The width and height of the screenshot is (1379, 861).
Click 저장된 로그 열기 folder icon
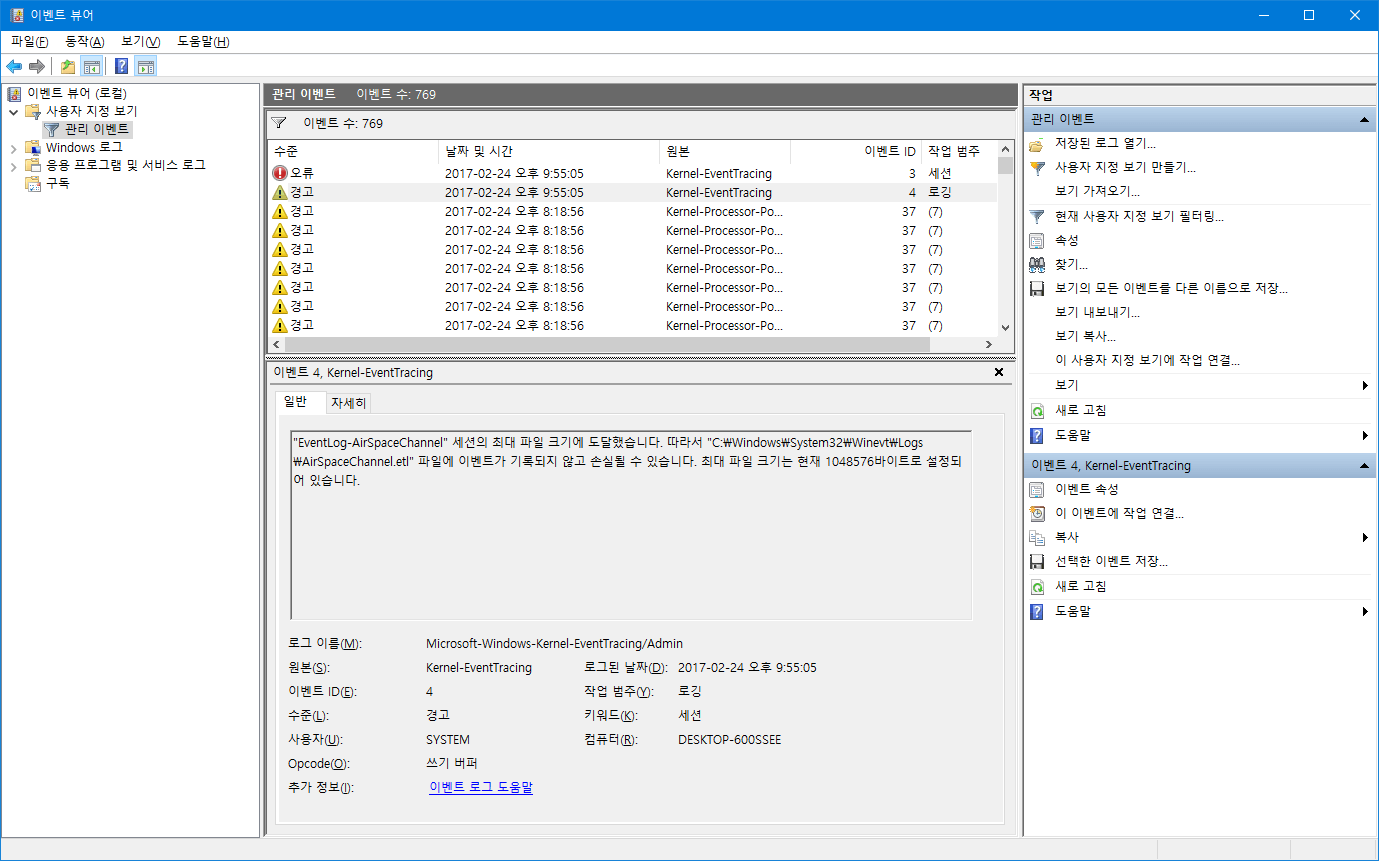1037,144
